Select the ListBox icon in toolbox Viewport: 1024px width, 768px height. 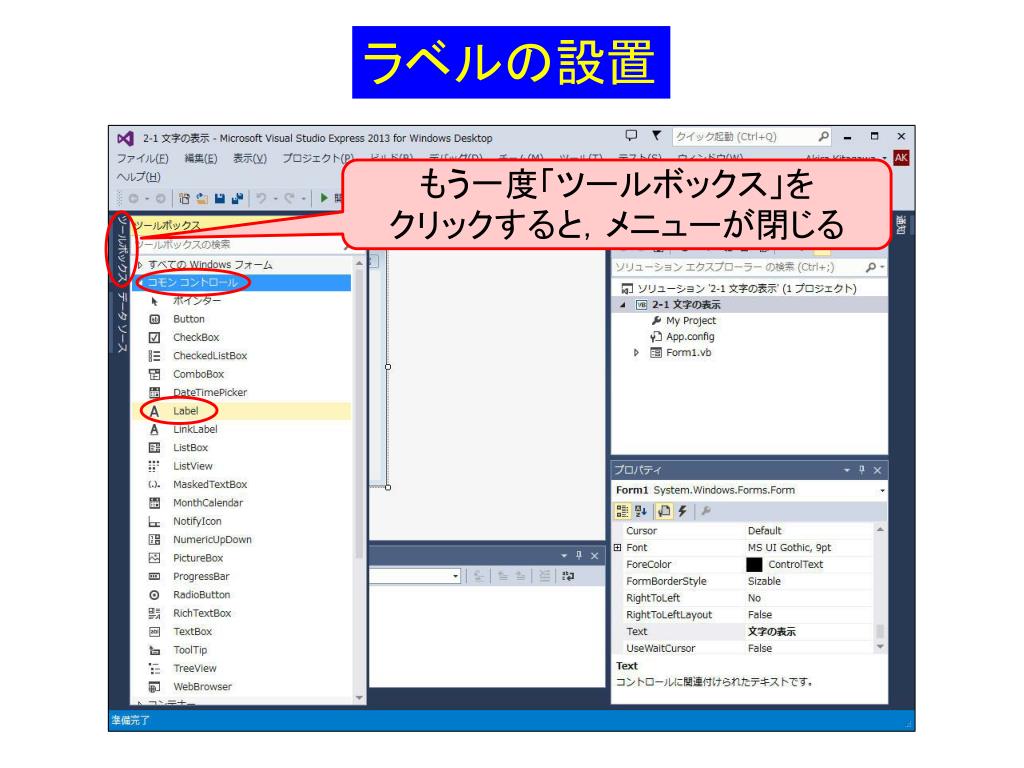[155, 447]
